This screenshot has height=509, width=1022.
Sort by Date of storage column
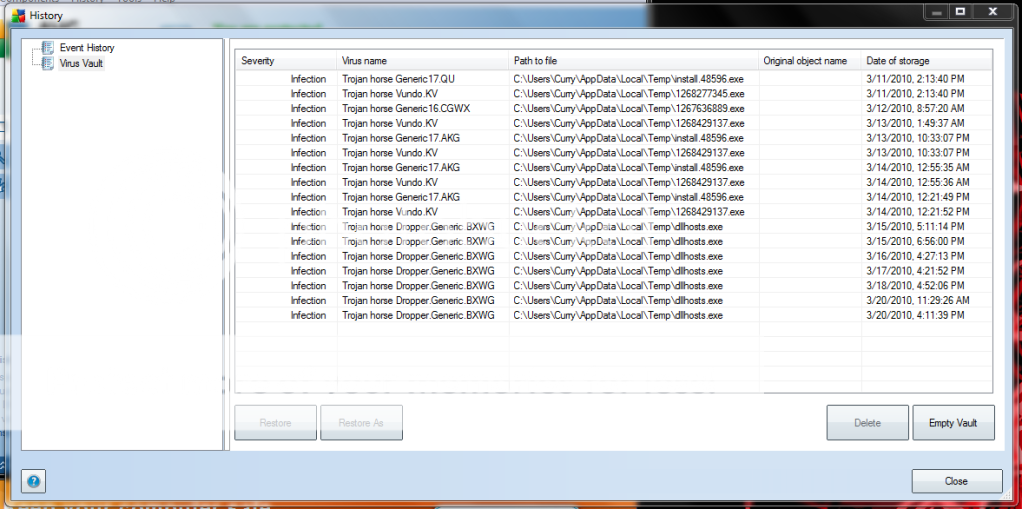tap(926, 61)
